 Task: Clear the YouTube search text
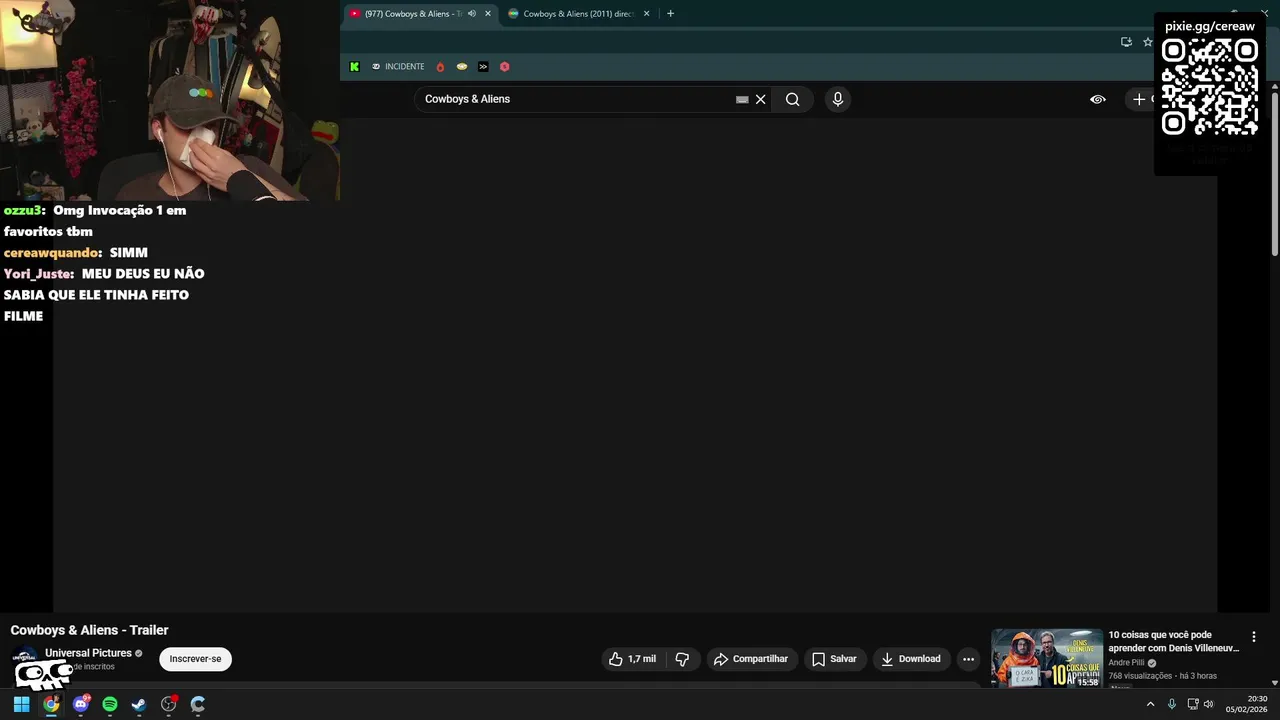(760, 99)
